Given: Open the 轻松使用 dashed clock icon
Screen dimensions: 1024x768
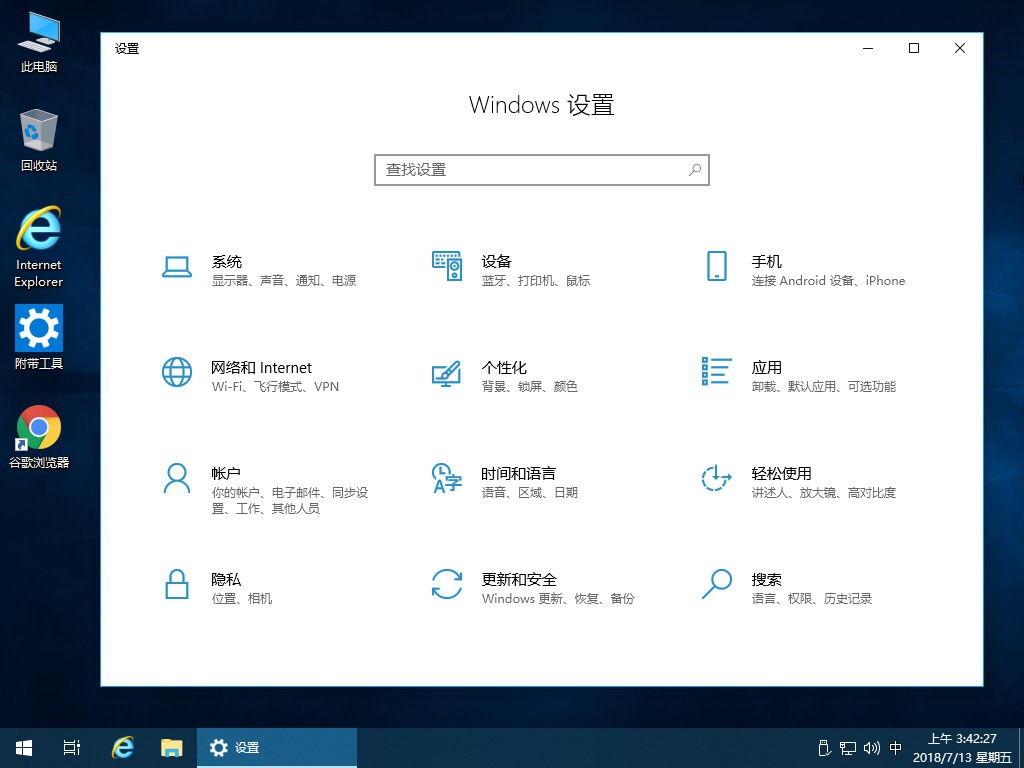Looking at the screenshot, I should 716,478.
